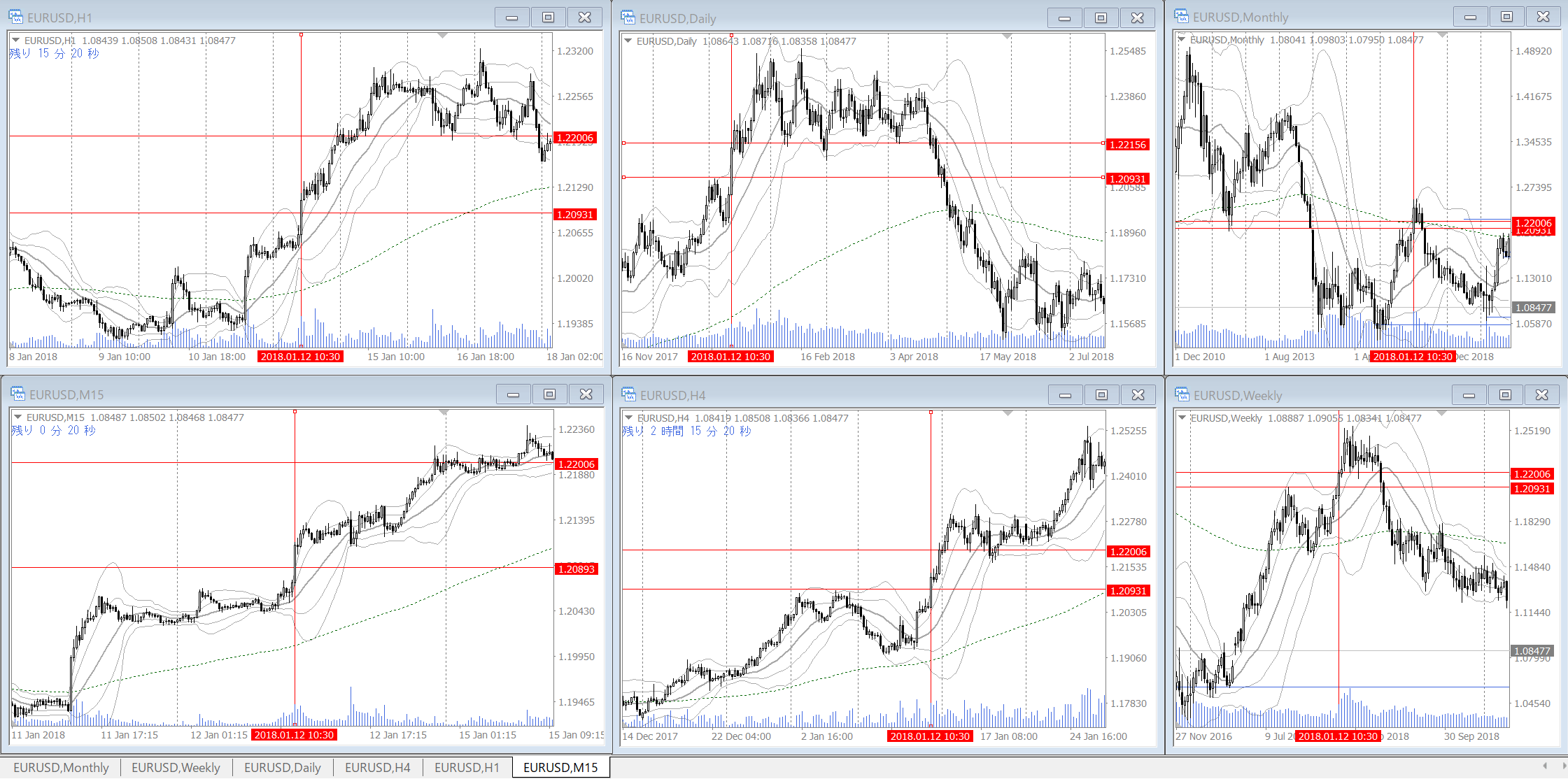Screen dimensions: 1568x779
Task: Close the EURUSD,Monthly chart window
Action: [1544, 17]
